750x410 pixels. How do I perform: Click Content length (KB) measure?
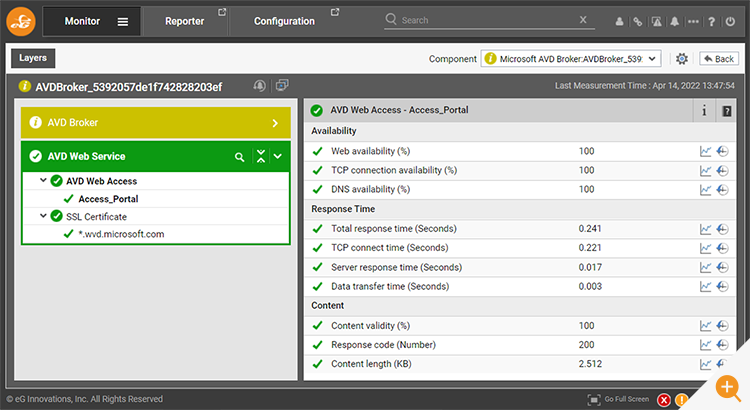click(371, 364)
